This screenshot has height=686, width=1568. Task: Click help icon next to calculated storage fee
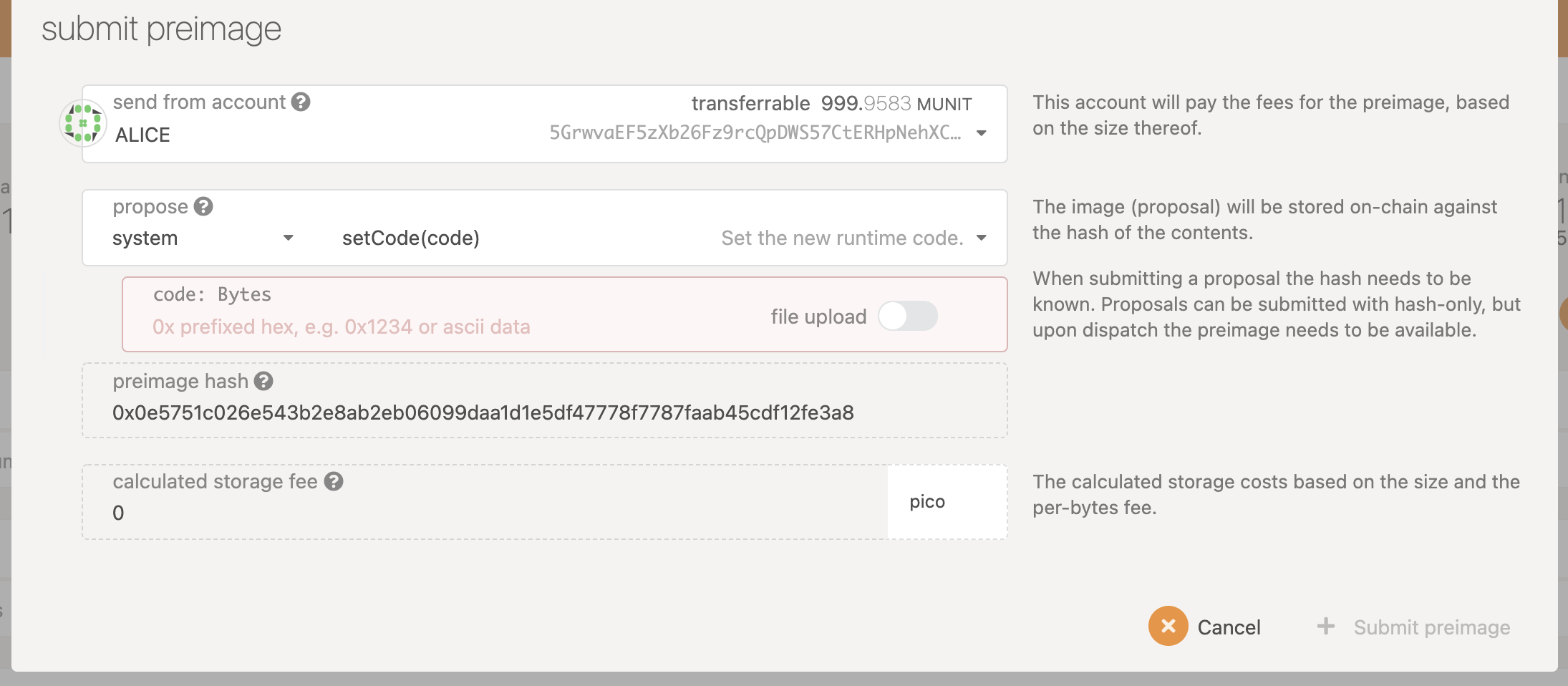click(x=334, y=481)
